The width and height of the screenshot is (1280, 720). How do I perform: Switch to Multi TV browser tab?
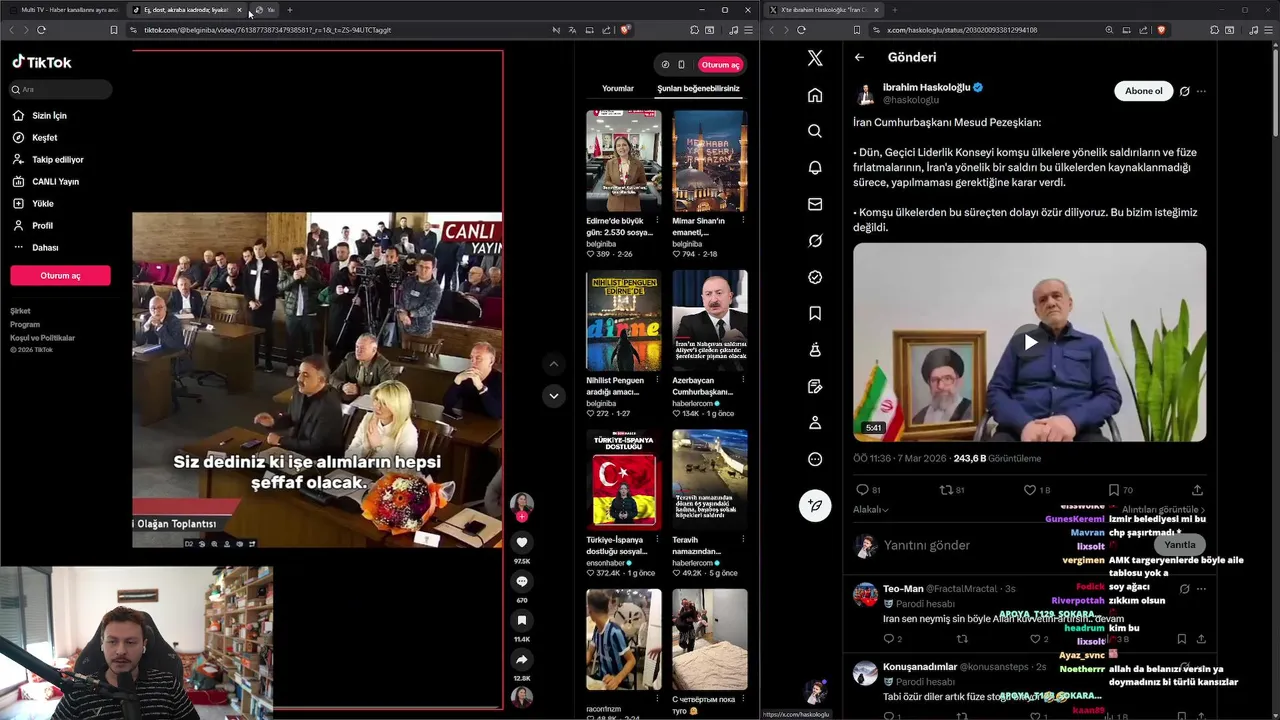click(63, 10)
